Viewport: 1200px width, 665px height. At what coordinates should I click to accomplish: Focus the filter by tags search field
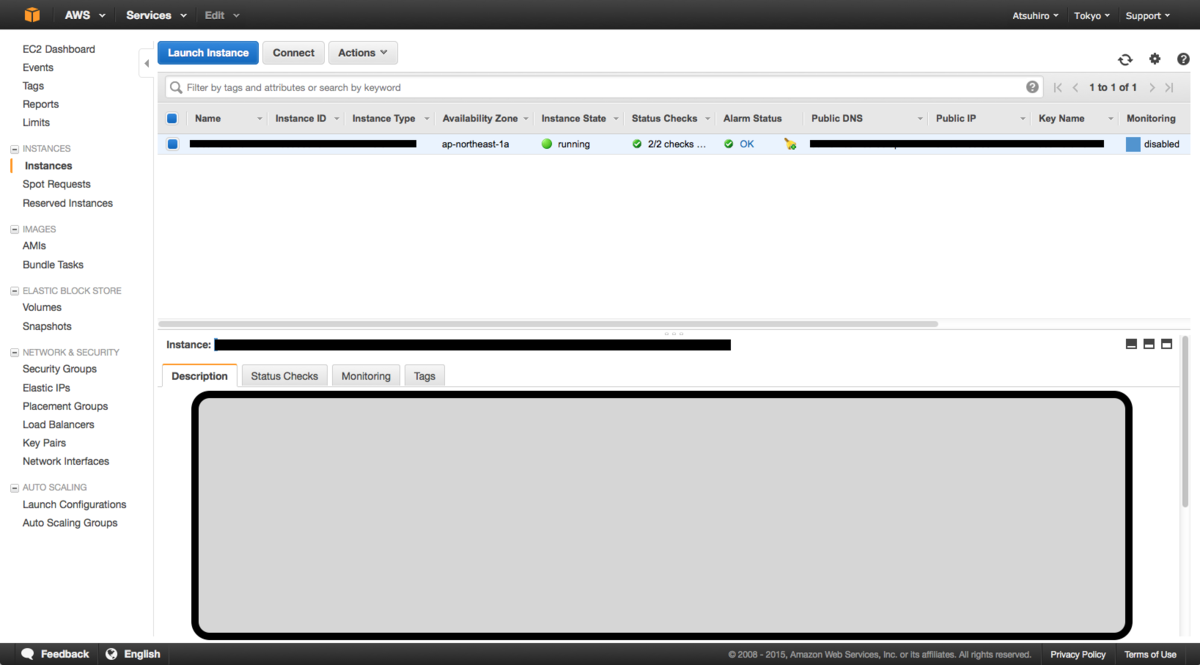point(604,88)
